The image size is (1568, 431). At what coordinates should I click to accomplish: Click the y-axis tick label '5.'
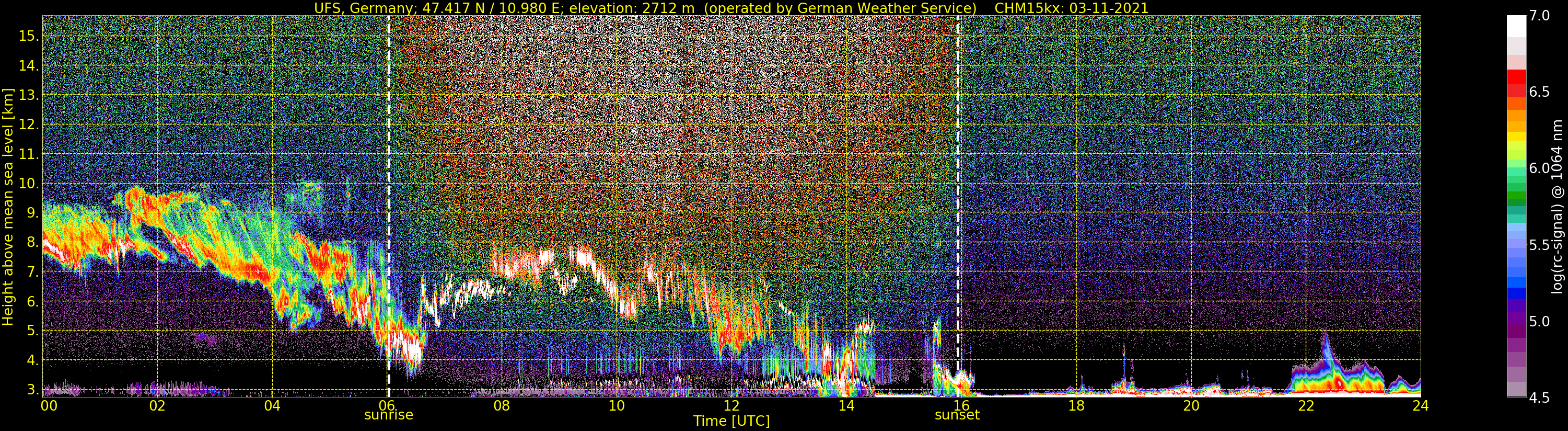point(32,331)
